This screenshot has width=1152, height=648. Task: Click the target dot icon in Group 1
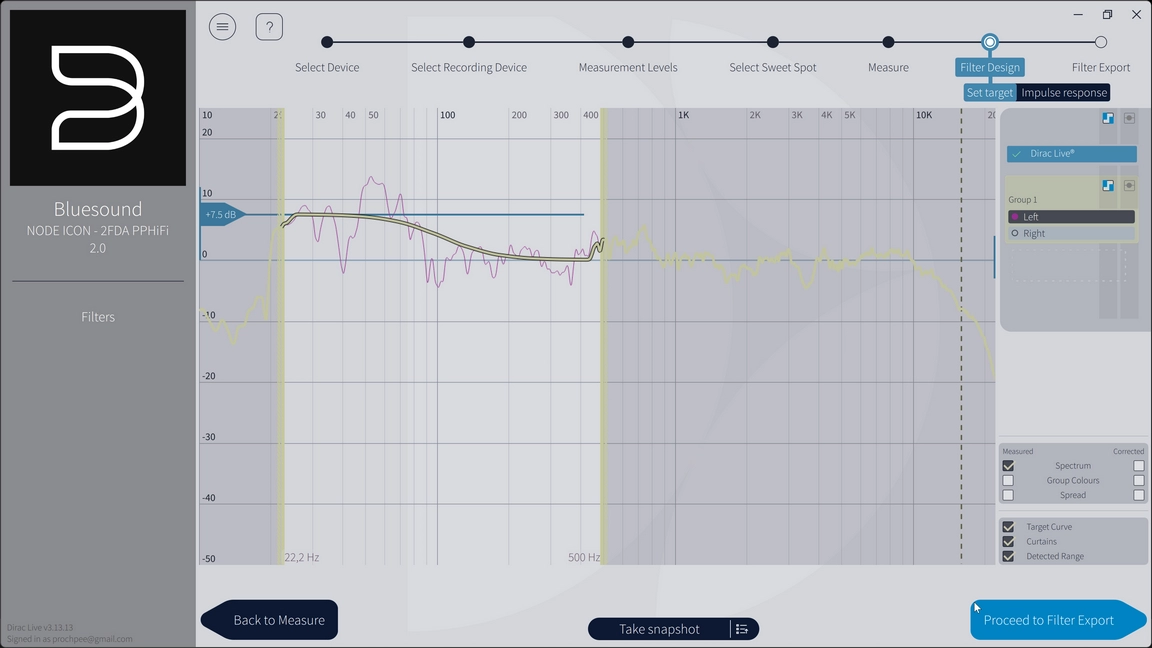(1129, 186)
